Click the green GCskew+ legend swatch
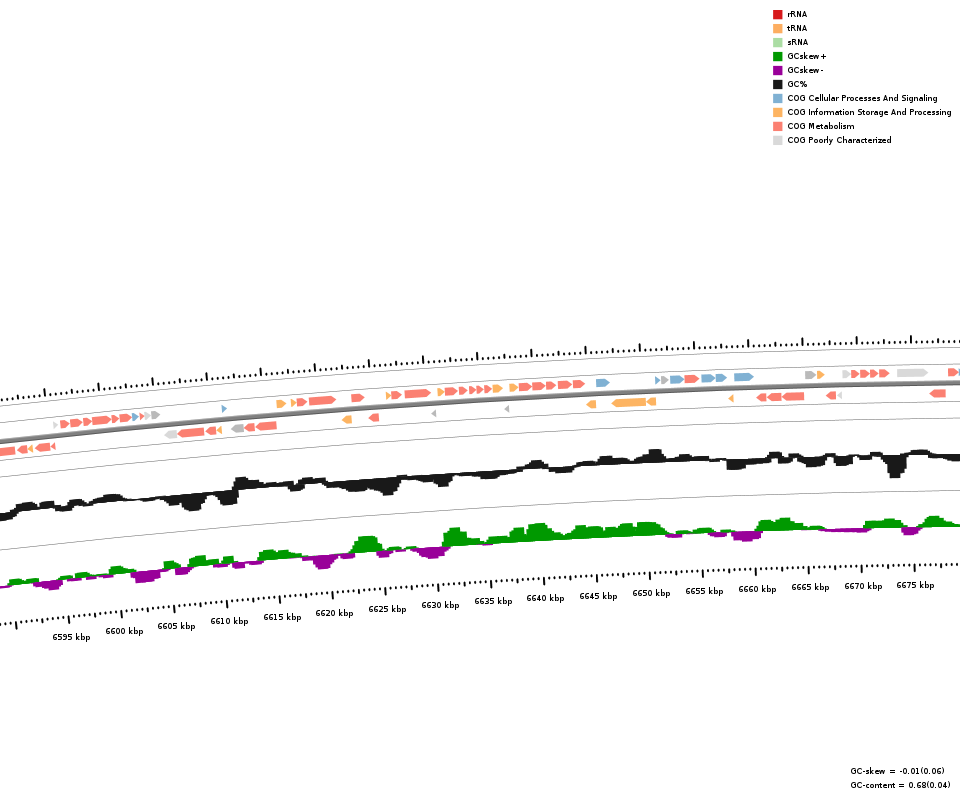 [x=777, y=56]
